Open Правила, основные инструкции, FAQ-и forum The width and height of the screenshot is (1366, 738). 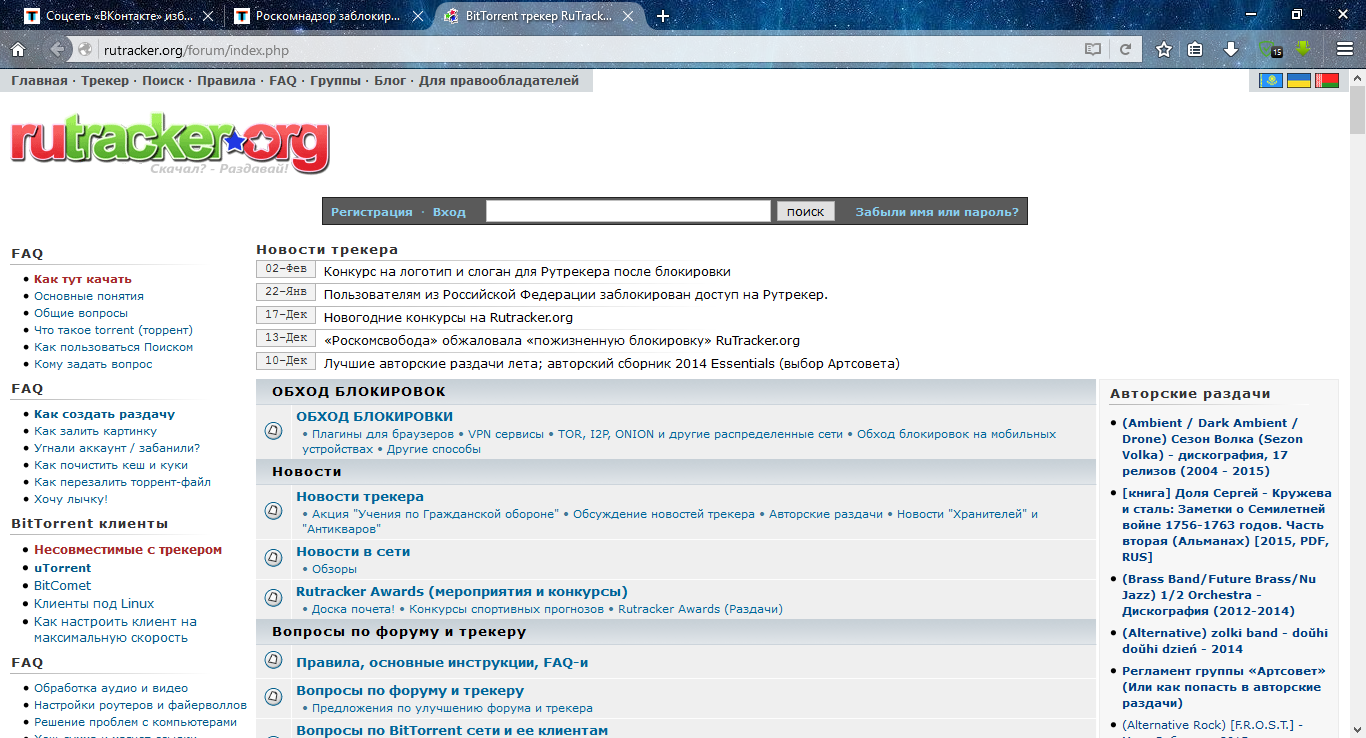pyautogui.click(x=442, y=662)
